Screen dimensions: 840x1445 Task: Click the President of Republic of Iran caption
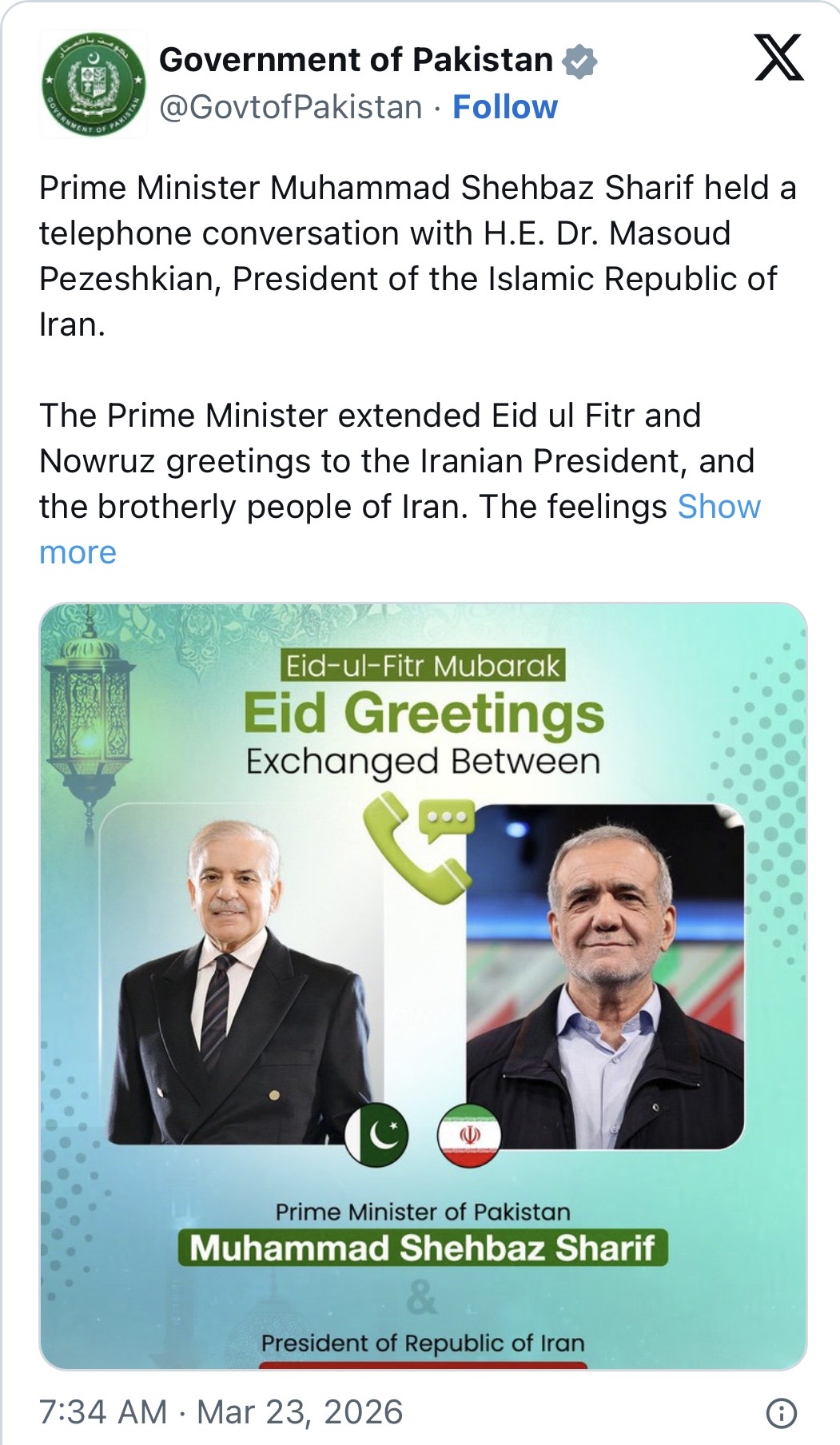[423, 1343]
